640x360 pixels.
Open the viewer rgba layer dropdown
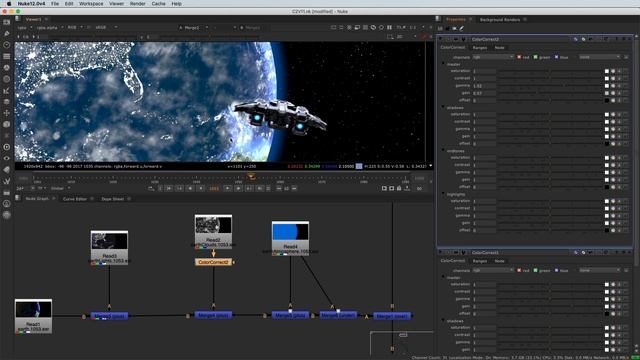tap(24, 27)
